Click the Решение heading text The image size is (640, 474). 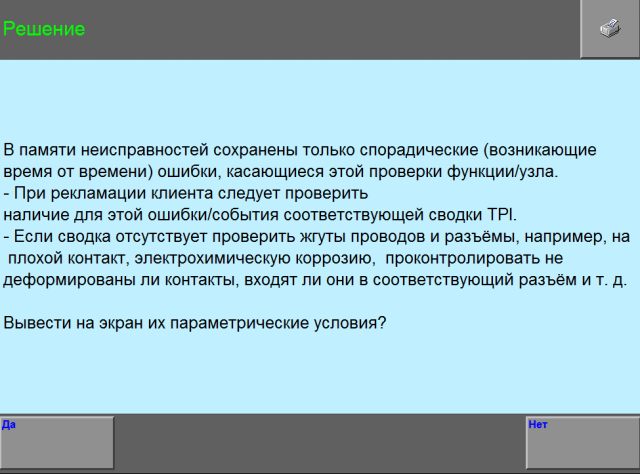click(x=44, y=29)
